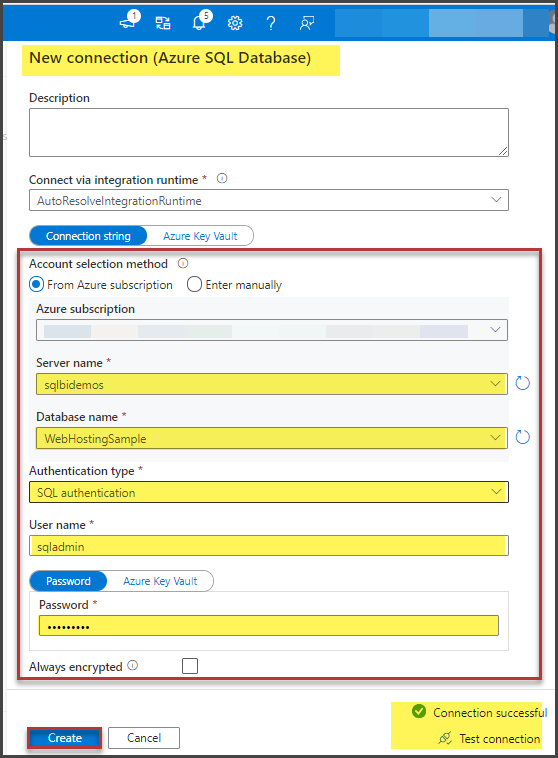Click into the Description text area
This screenshot has width=558, height=758.
click(x=269, y=132)
